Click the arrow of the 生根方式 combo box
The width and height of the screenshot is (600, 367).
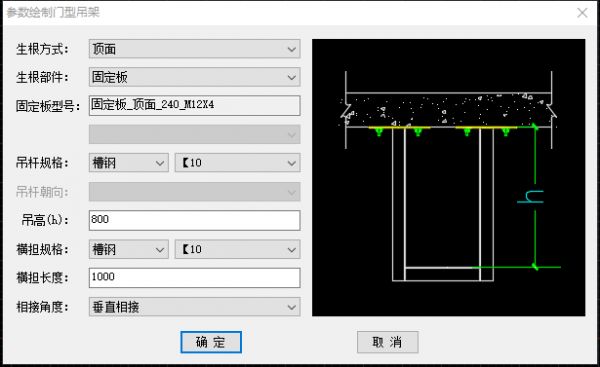[292, 49]
